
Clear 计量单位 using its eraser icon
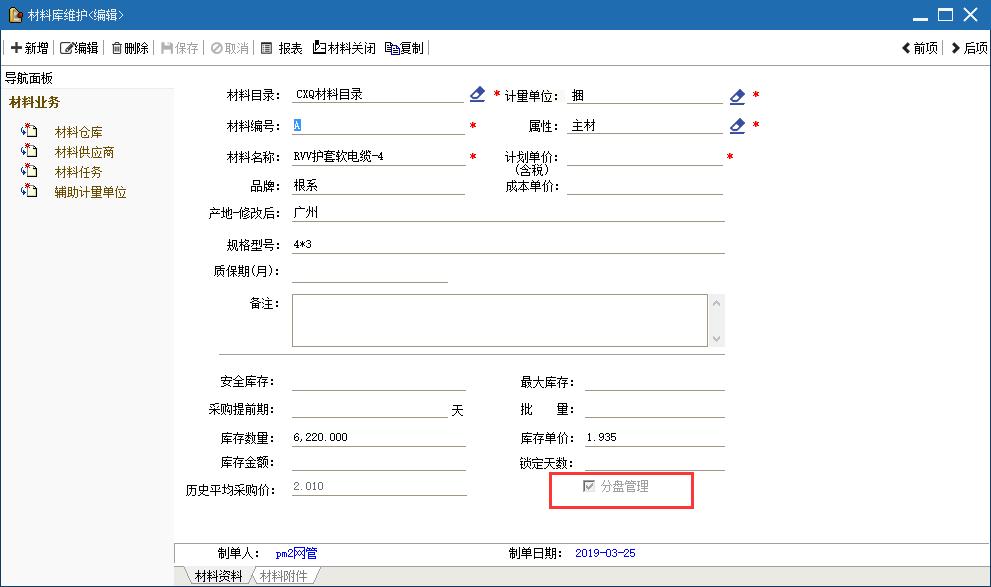[x=737, y=97]
